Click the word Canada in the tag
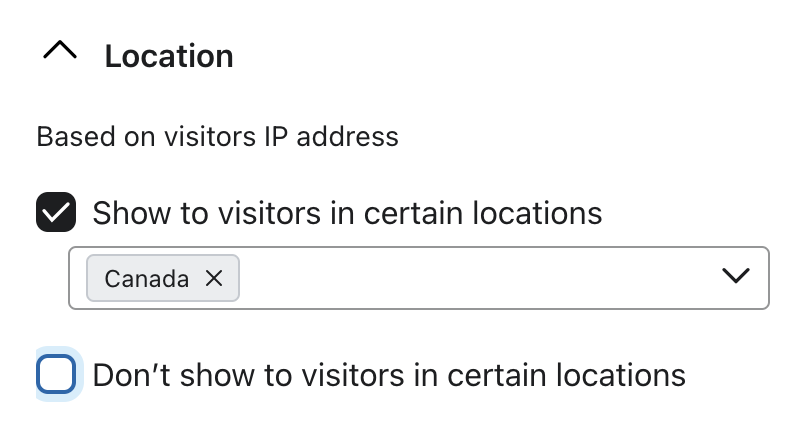812x442 pixels. [x=147, y=278]
